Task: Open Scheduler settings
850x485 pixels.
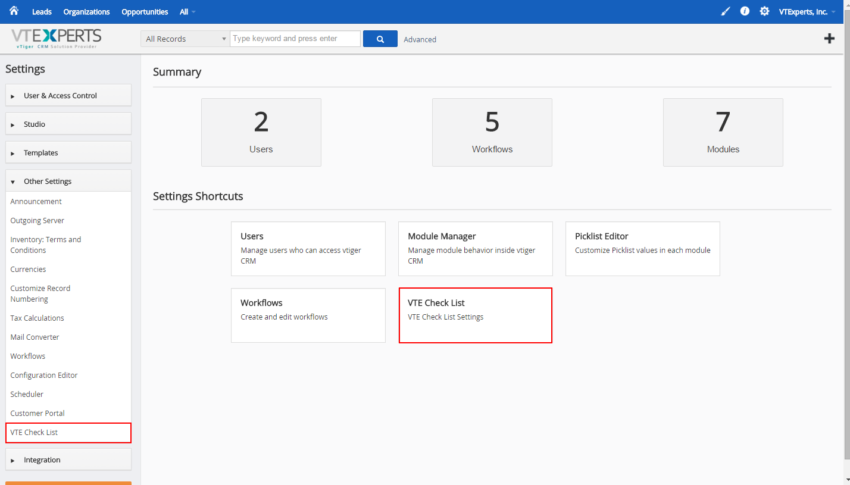Action: (27, 394)
